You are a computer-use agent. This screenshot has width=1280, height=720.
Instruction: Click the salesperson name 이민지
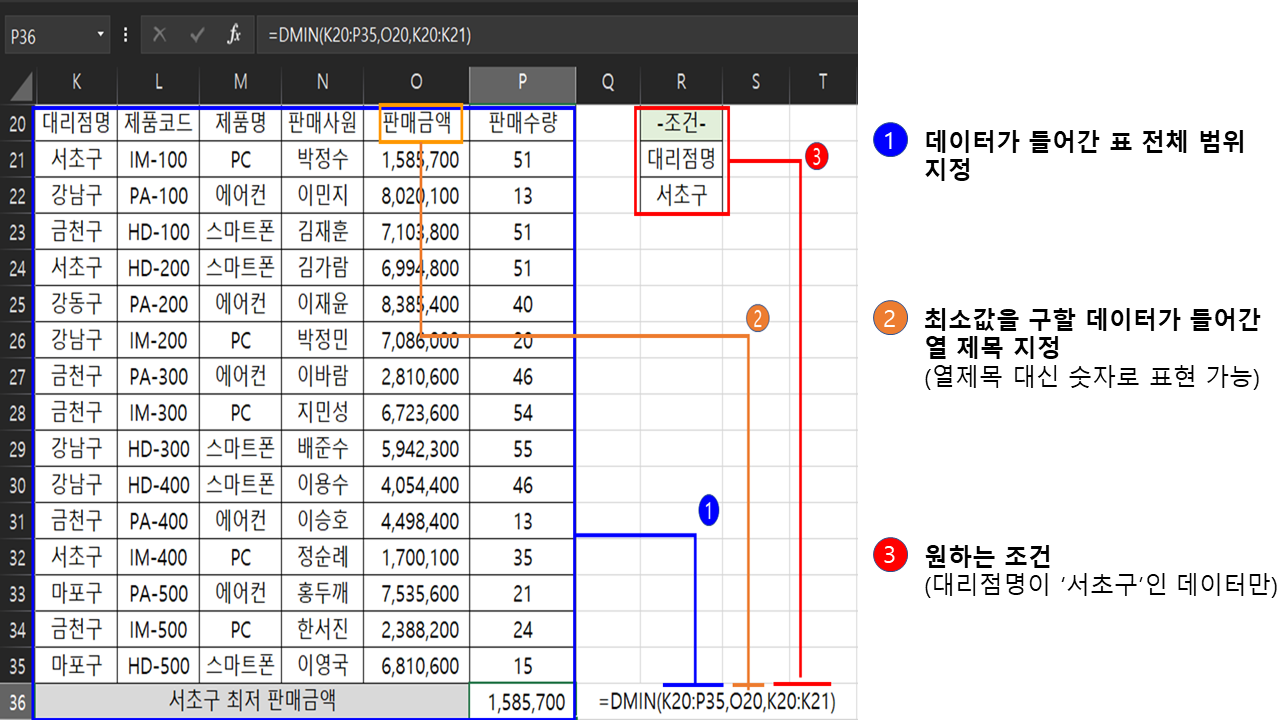(322, 196)
